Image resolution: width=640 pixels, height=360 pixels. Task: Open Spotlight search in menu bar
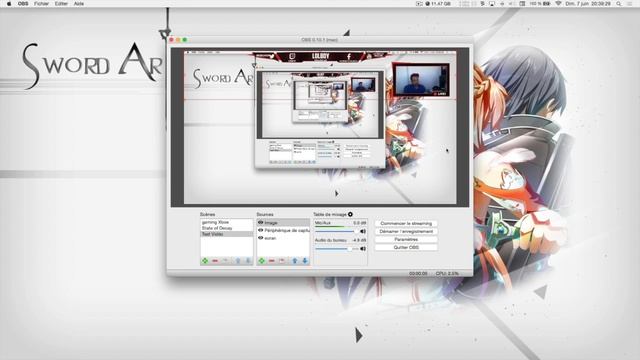tap(619, 3)
